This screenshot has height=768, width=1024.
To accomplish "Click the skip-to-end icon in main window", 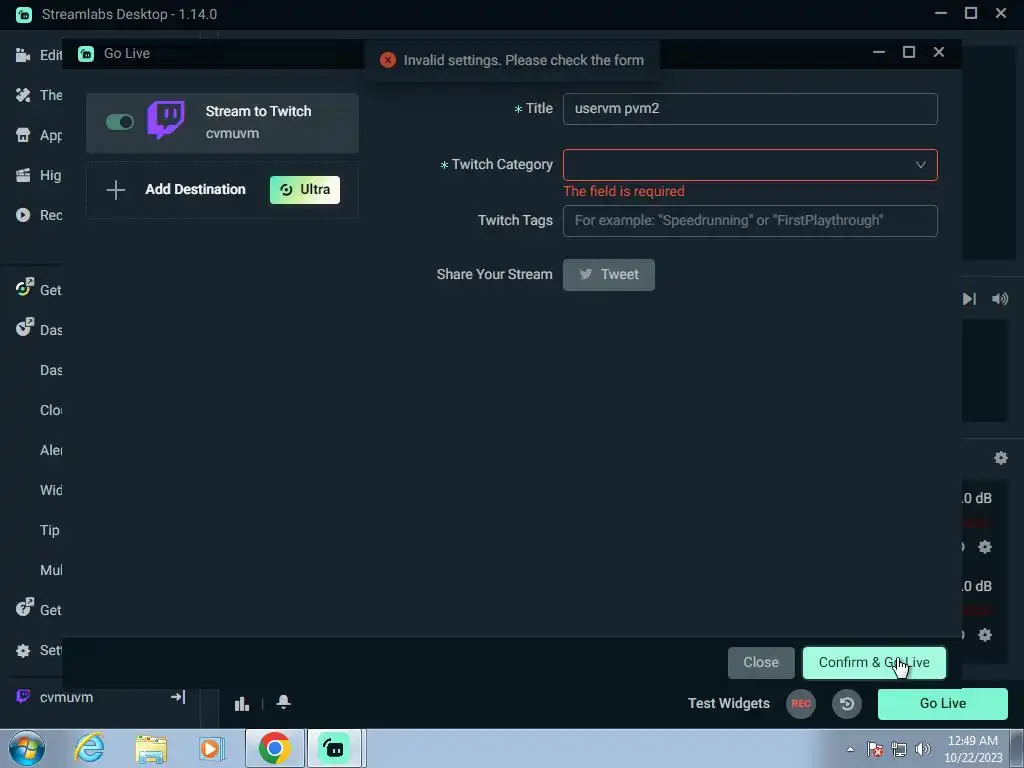I will [x=969, y=299].
